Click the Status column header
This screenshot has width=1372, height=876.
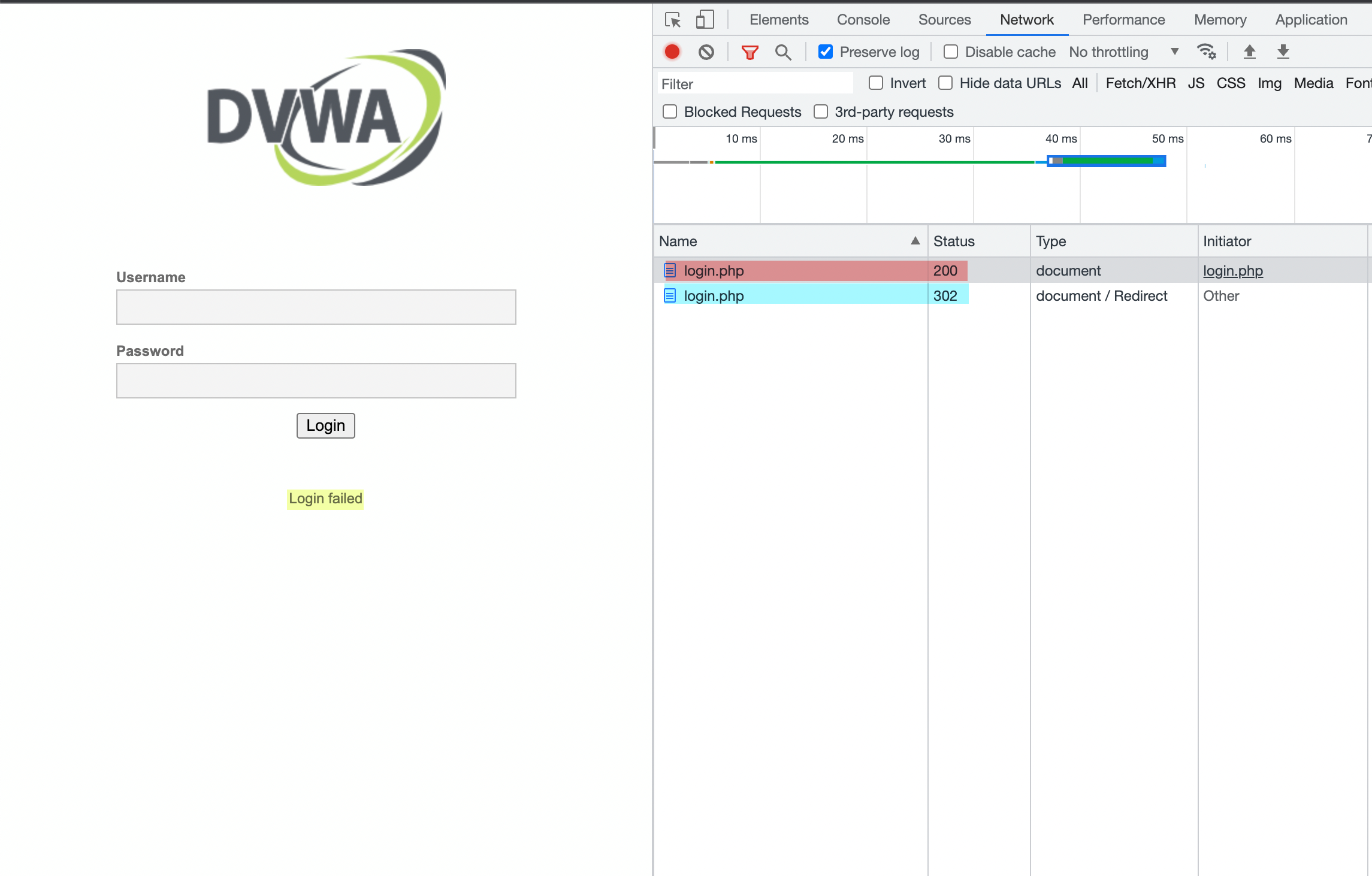click(979, 241)
